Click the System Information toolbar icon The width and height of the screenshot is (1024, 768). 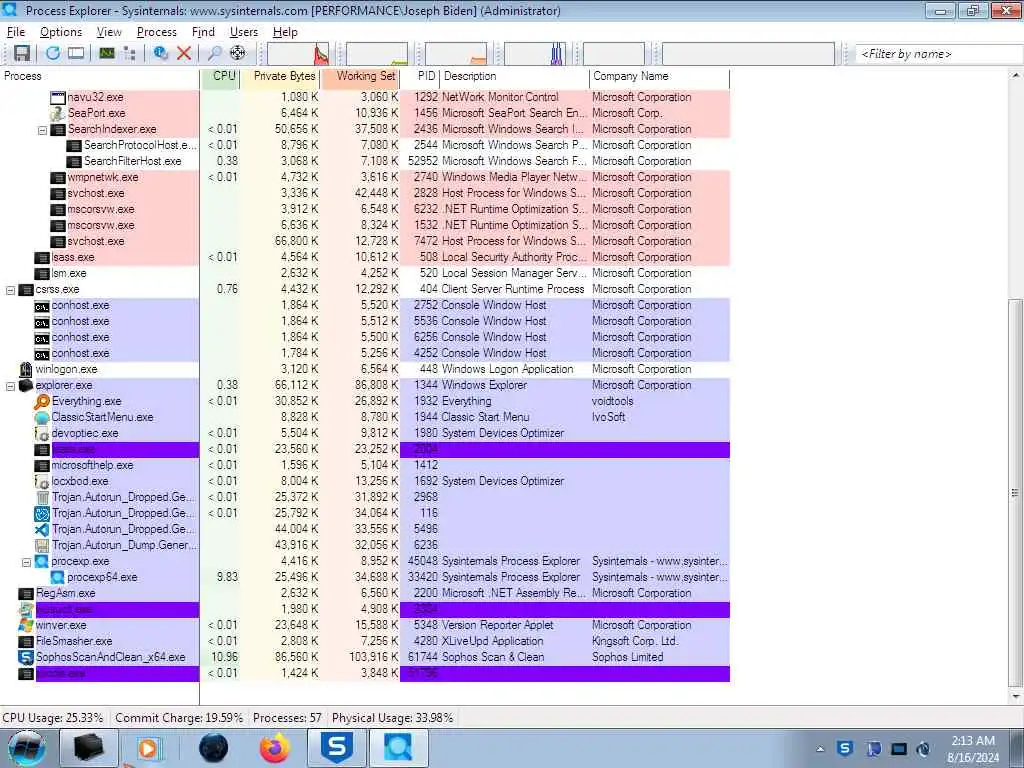click(107, 54)
